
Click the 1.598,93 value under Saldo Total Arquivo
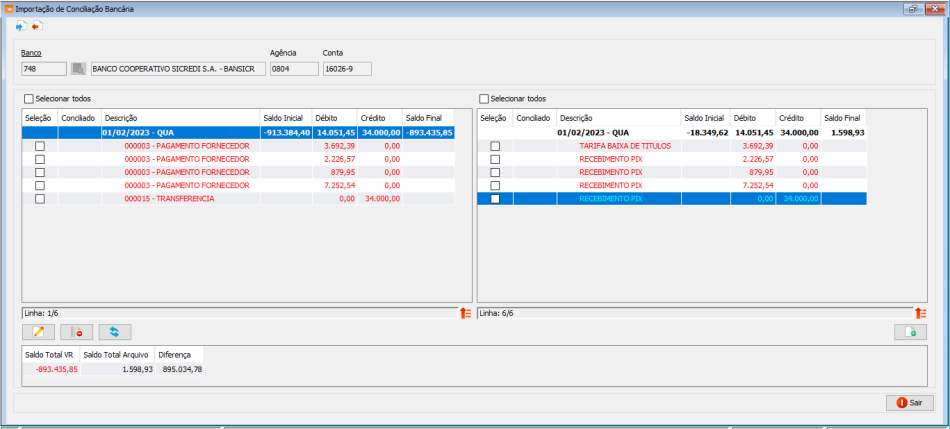click(x=136, y=369)
